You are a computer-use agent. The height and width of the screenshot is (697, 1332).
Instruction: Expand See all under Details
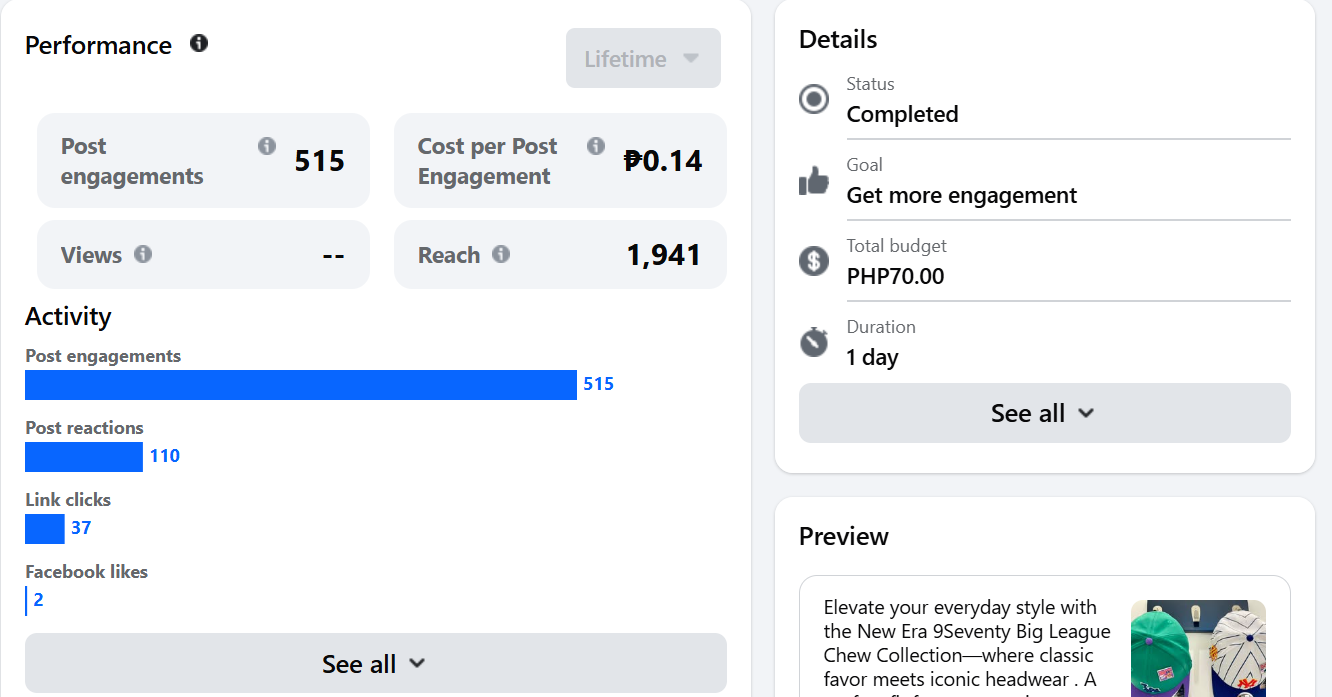coord(1044,413)
